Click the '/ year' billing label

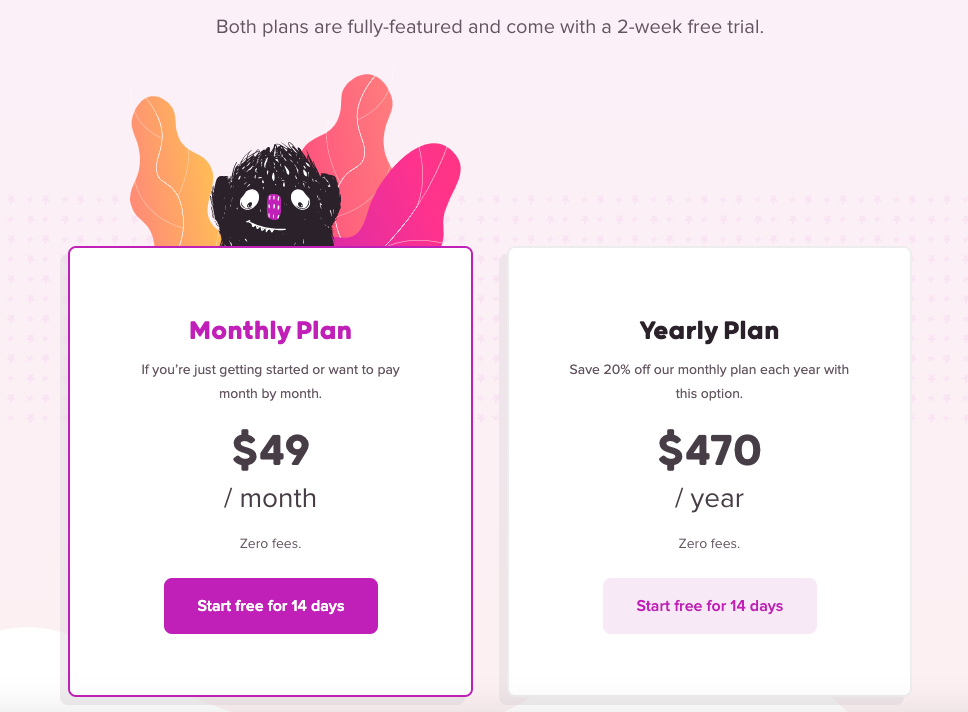(709, 499)
